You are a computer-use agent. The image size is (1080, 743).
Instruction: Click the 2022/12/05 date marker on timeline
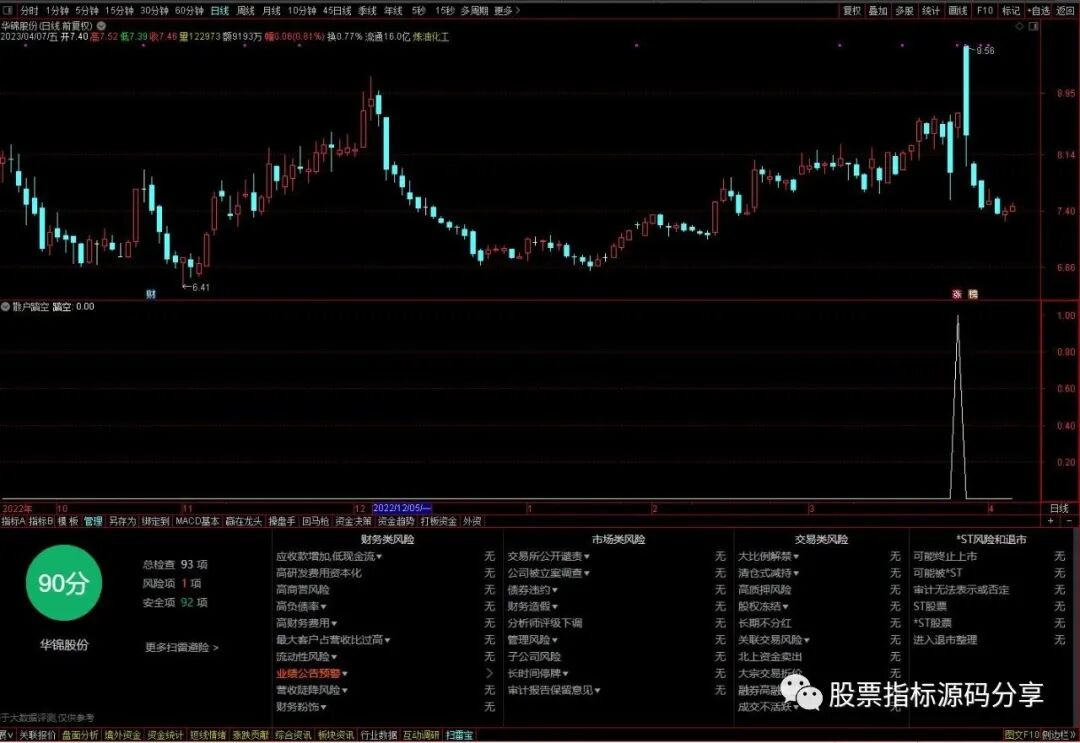click(x=402, y=508)
